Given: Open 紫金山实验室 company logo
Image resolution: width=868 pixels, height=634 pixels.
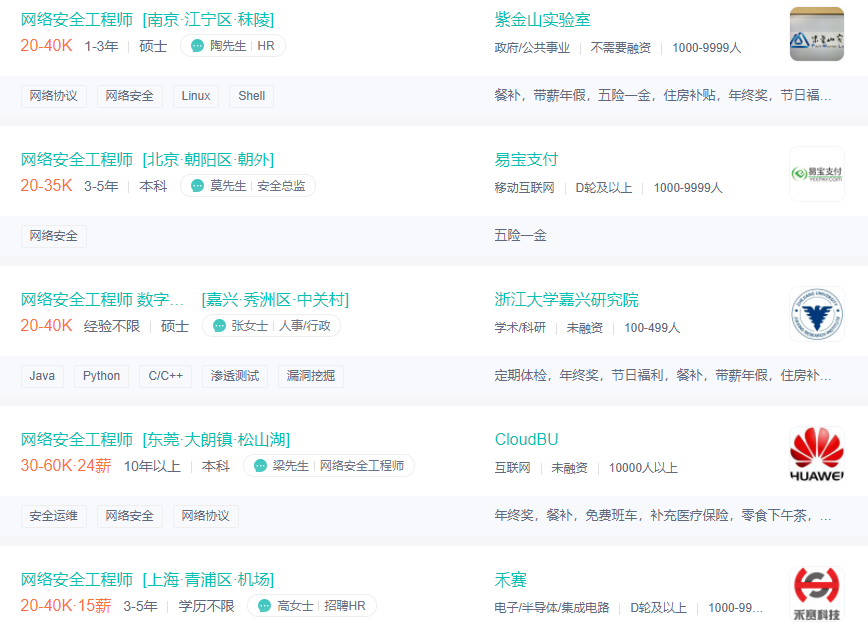Looking at the screenshot, I should tap(816, 34).
